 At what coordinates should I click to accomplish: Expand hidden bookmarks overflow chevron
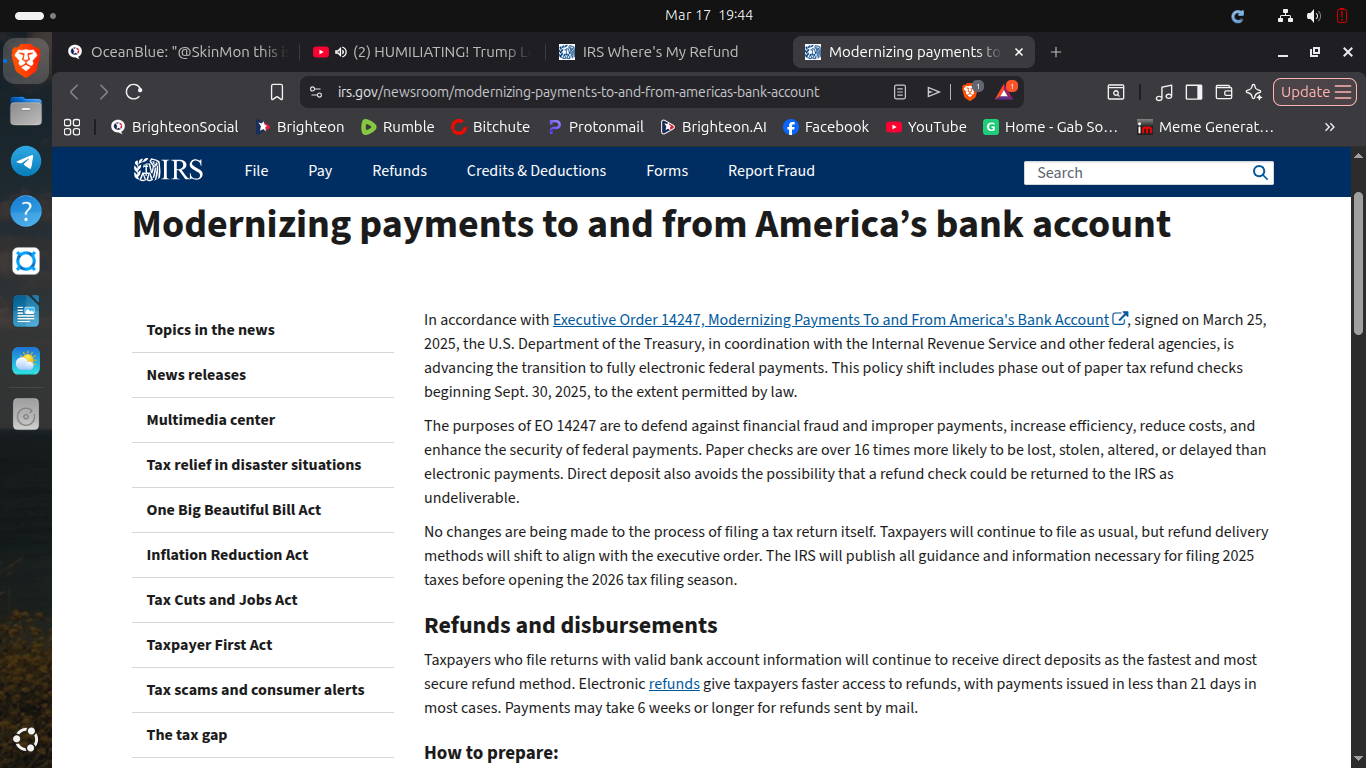pos(1329,127)
